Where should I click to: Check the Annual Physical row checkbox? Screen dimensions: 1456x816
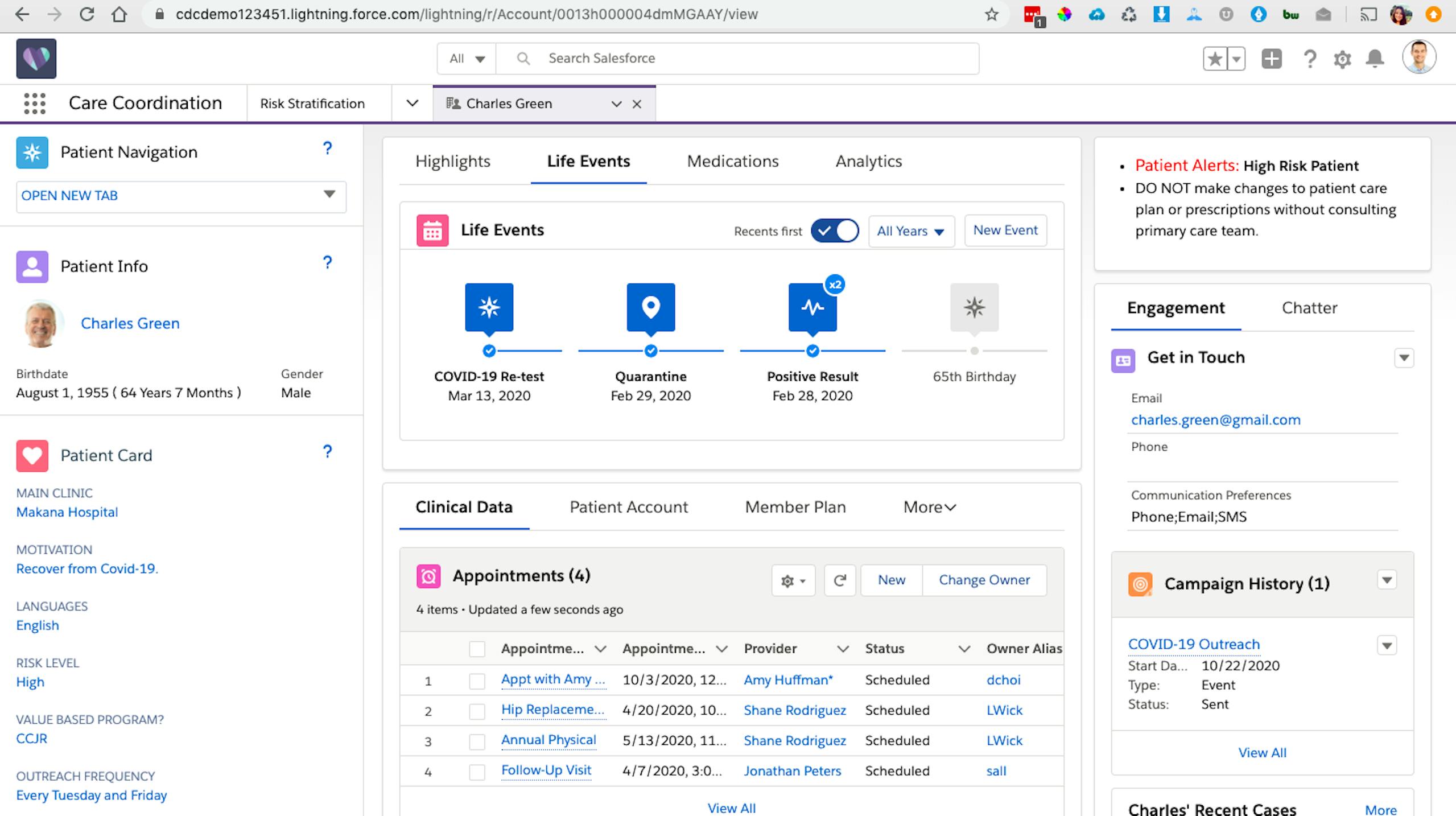(x=477, y=741)
